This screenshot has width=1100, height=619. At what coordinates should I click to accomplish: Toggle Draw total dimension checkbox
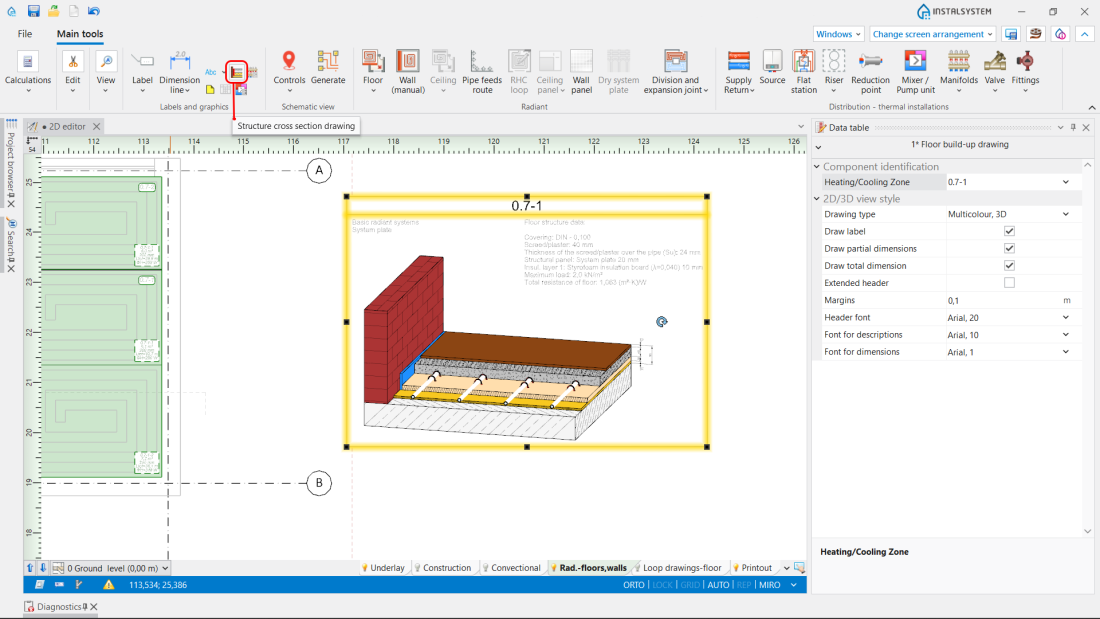tap(1009, 265)
